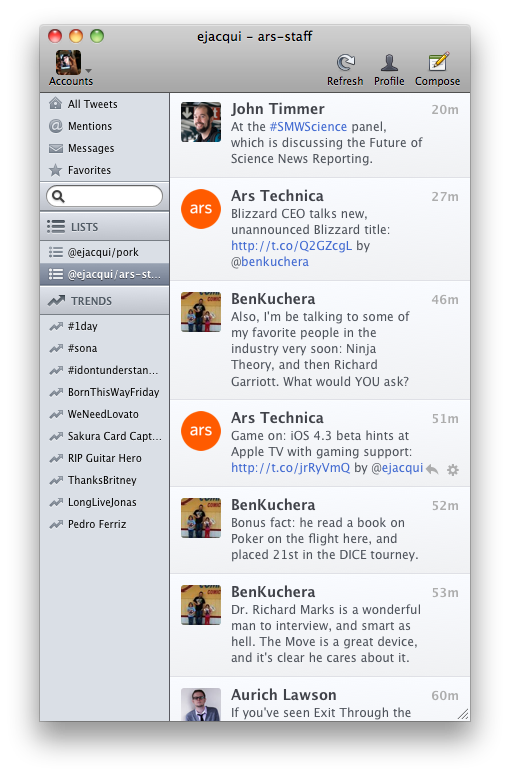Select the @ejacqui/ars-st... list
The image size is (510, 776).
(x=104, y=274)
